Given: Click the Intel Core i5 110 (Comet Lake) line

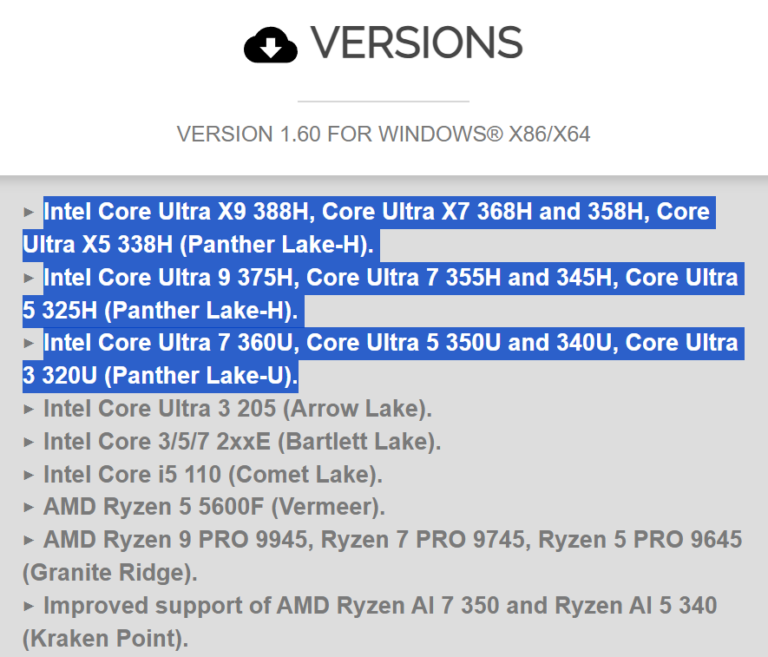Looking at the screenshot, I should (x=213, y=475).
